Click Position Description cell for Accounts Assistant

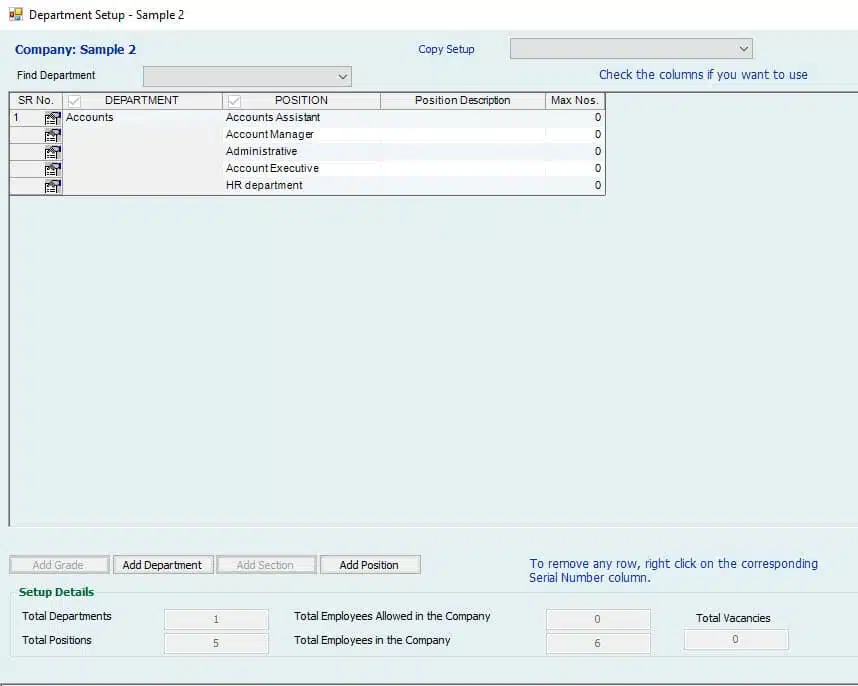(x=463, y=118)
